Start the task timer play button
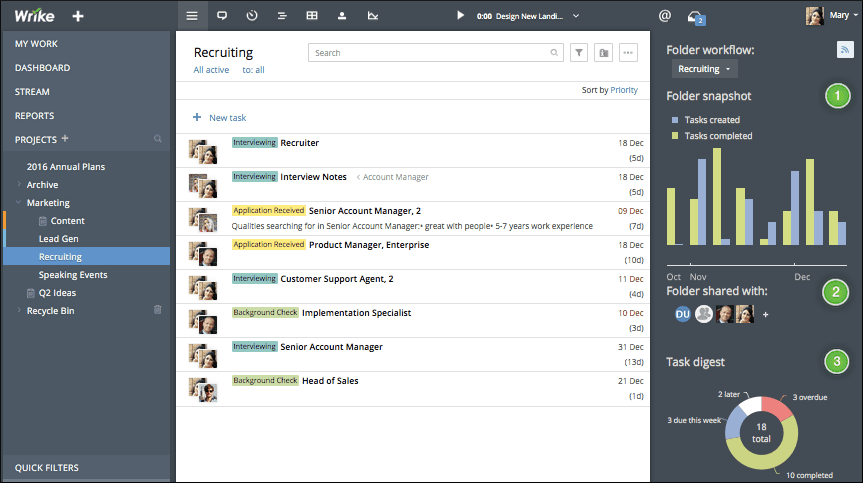The image size is (863, 483). 461,15
